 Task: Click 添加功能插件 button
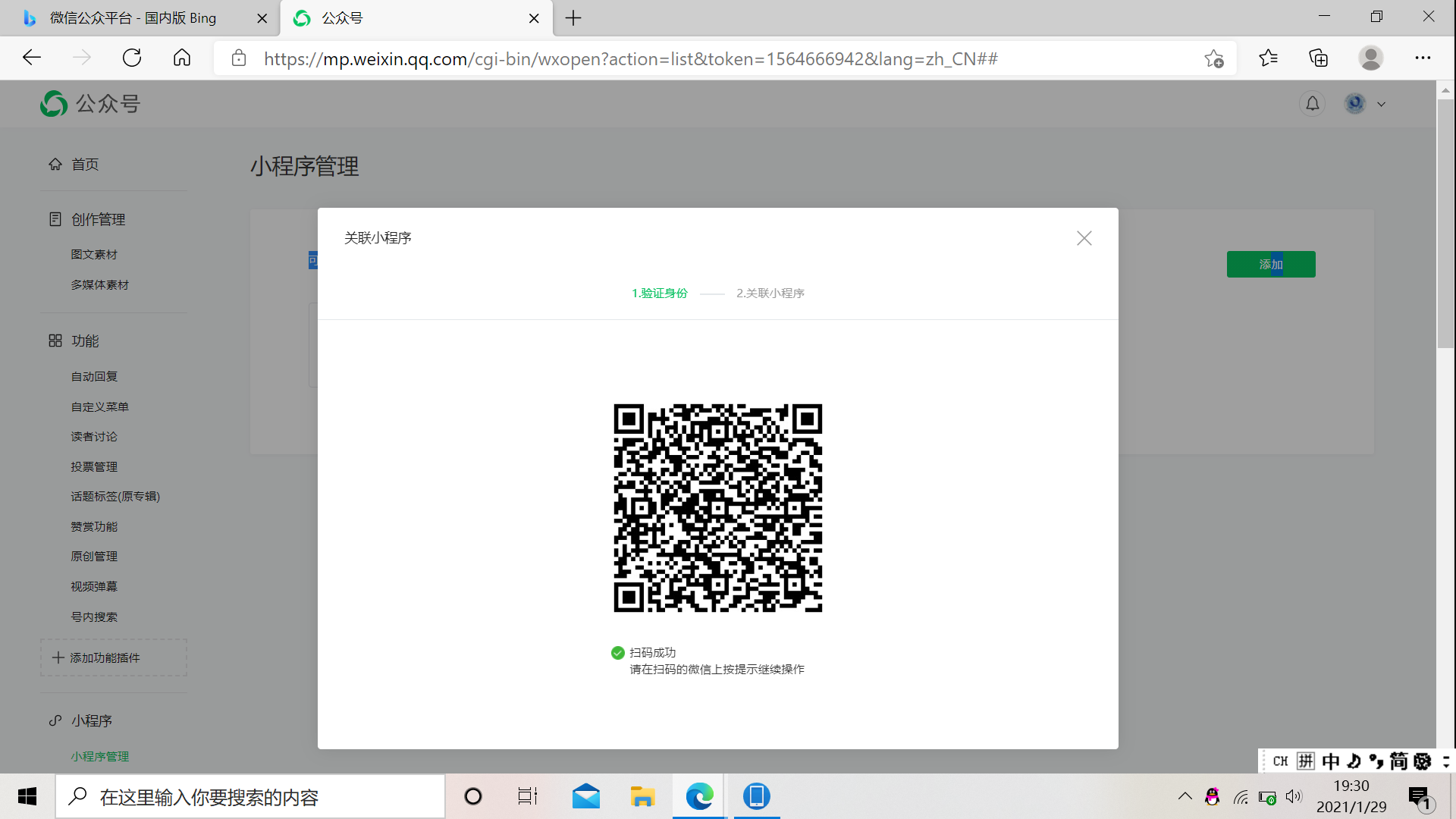[x=113, y=657]
